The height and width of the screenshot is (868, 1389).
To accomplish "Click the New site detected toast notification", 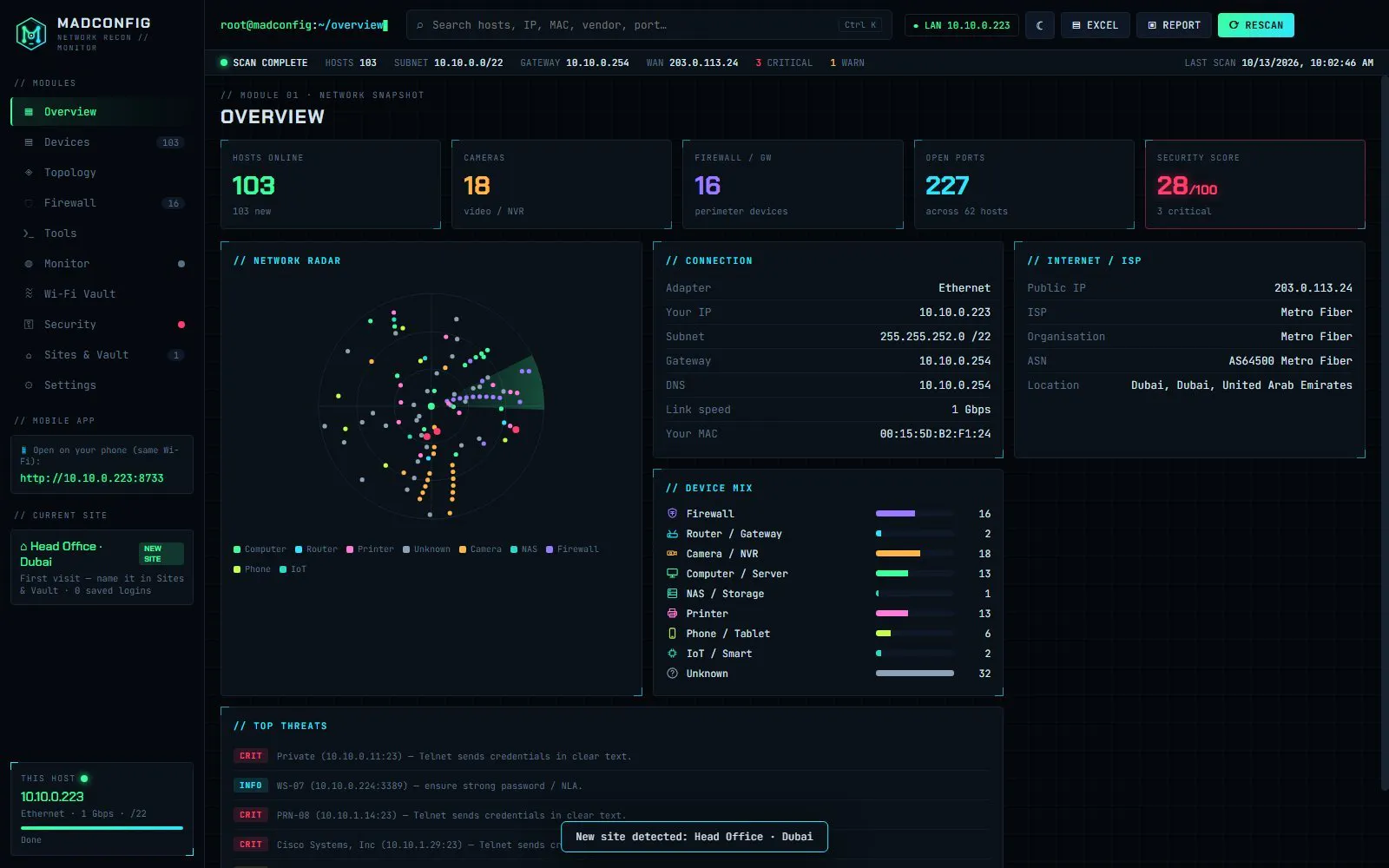I will pos(694,837).
